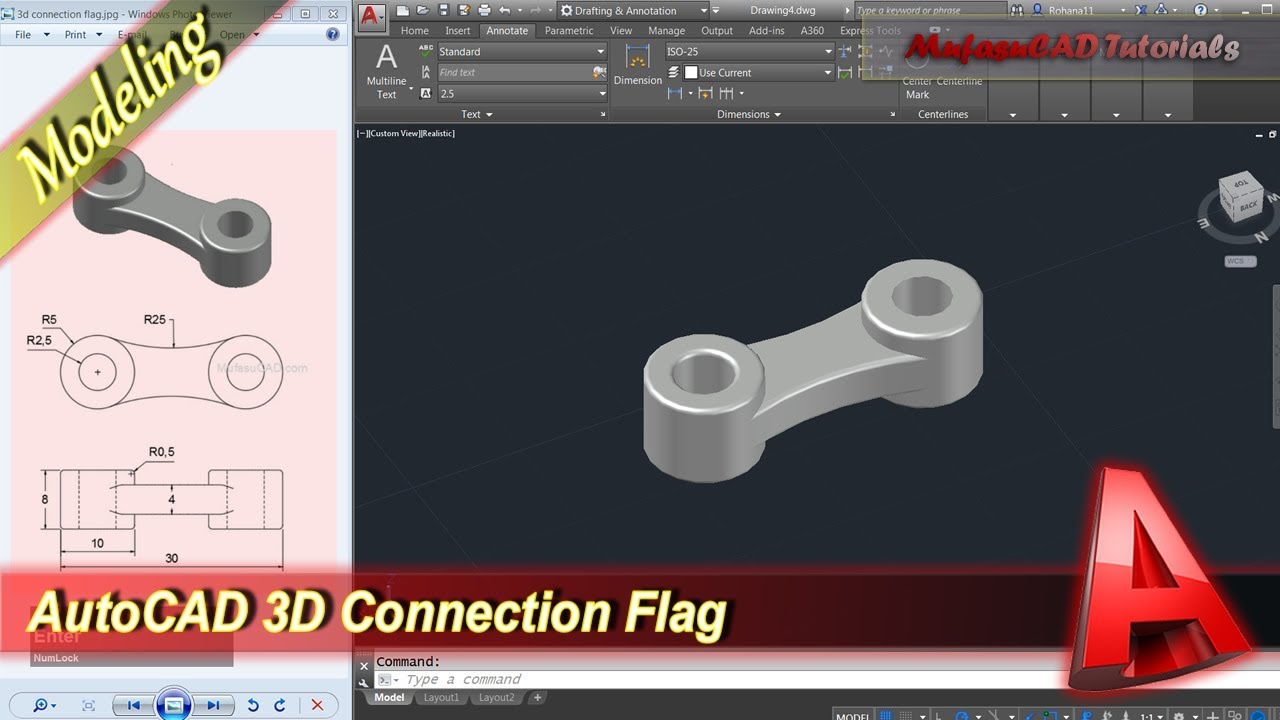Viewport: 1280px width, 720px height.
Task: Select the Multiline Text tool
Action: 387,72
